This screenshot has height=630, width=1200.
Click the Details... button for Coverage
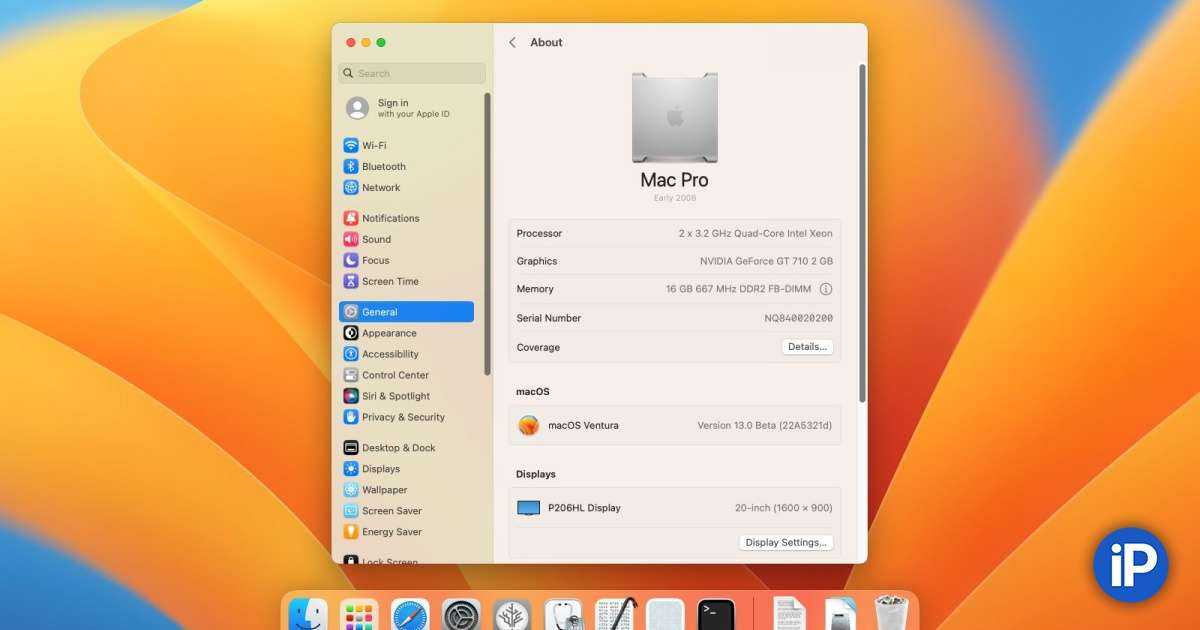(x=807, y=347)
